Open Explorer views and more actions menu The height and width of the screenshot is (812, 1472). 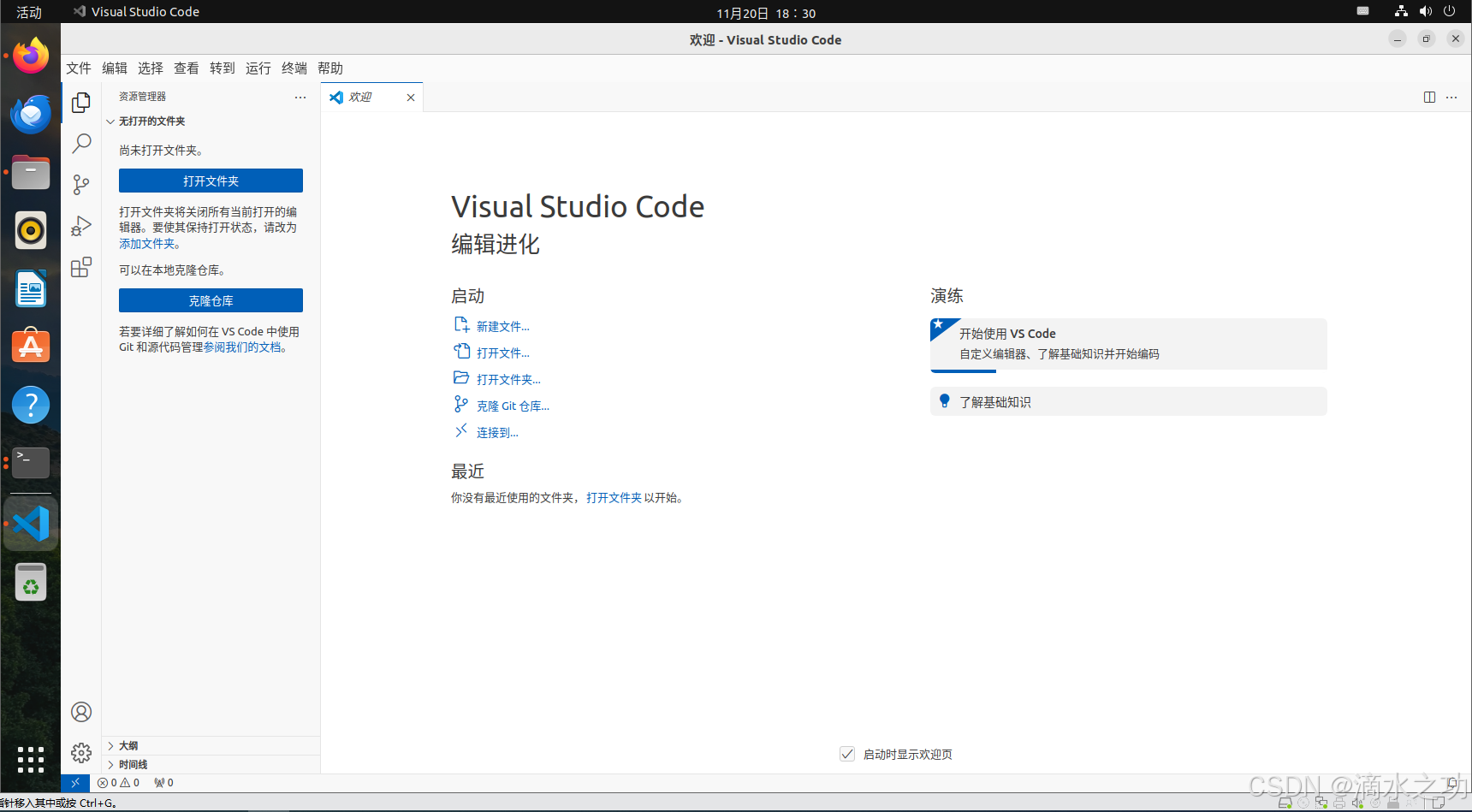[300, 98]
